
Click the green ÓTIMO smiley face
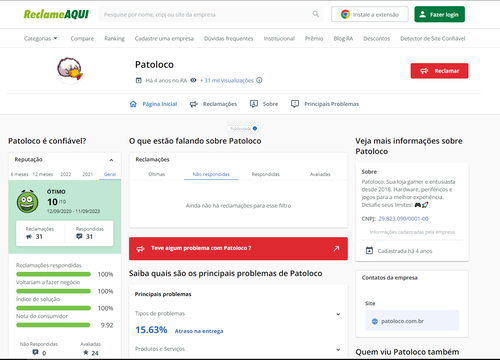tap(27, 202)
